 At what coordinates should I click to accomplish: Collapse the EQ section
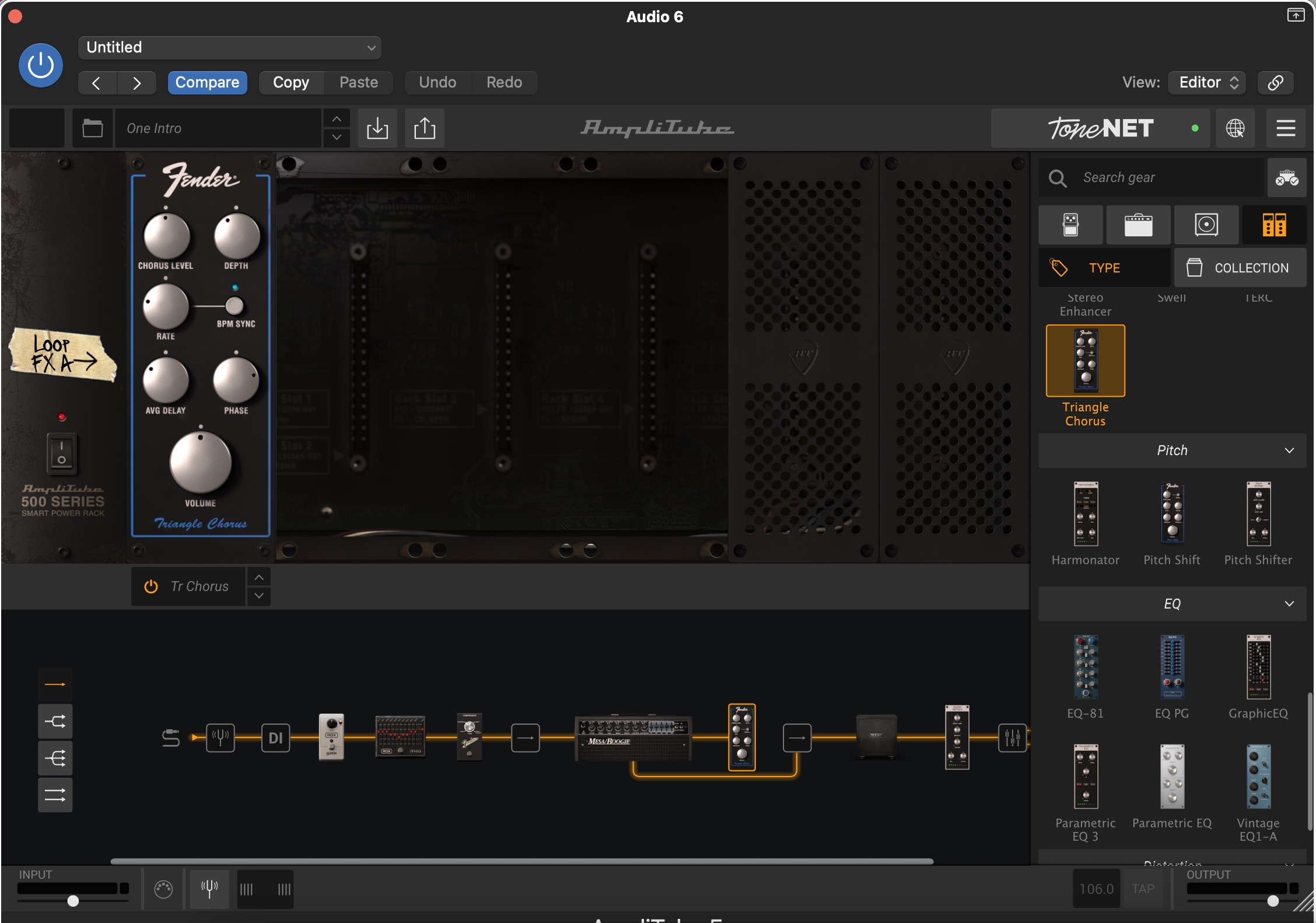point(1172,604)
